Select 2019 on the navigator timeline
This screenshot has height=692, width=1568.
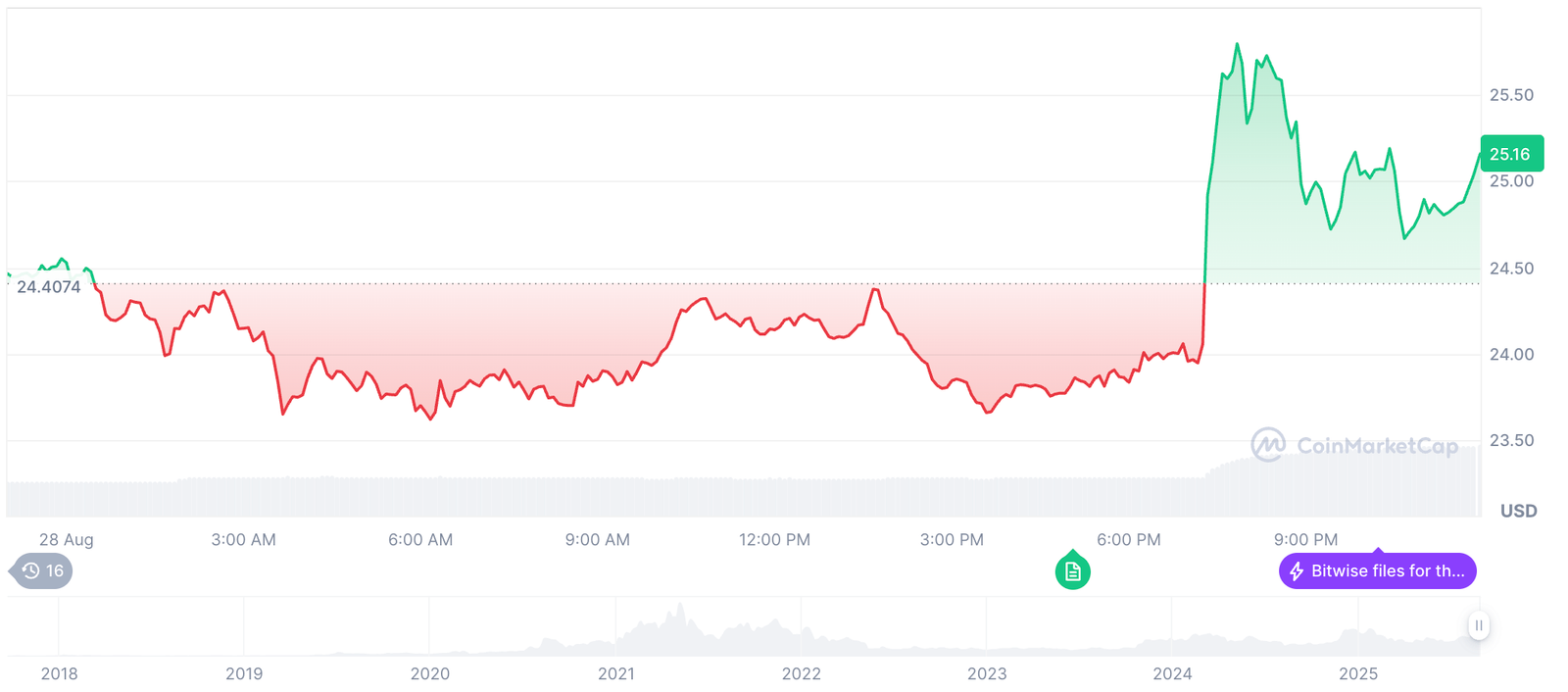(244, 673)
